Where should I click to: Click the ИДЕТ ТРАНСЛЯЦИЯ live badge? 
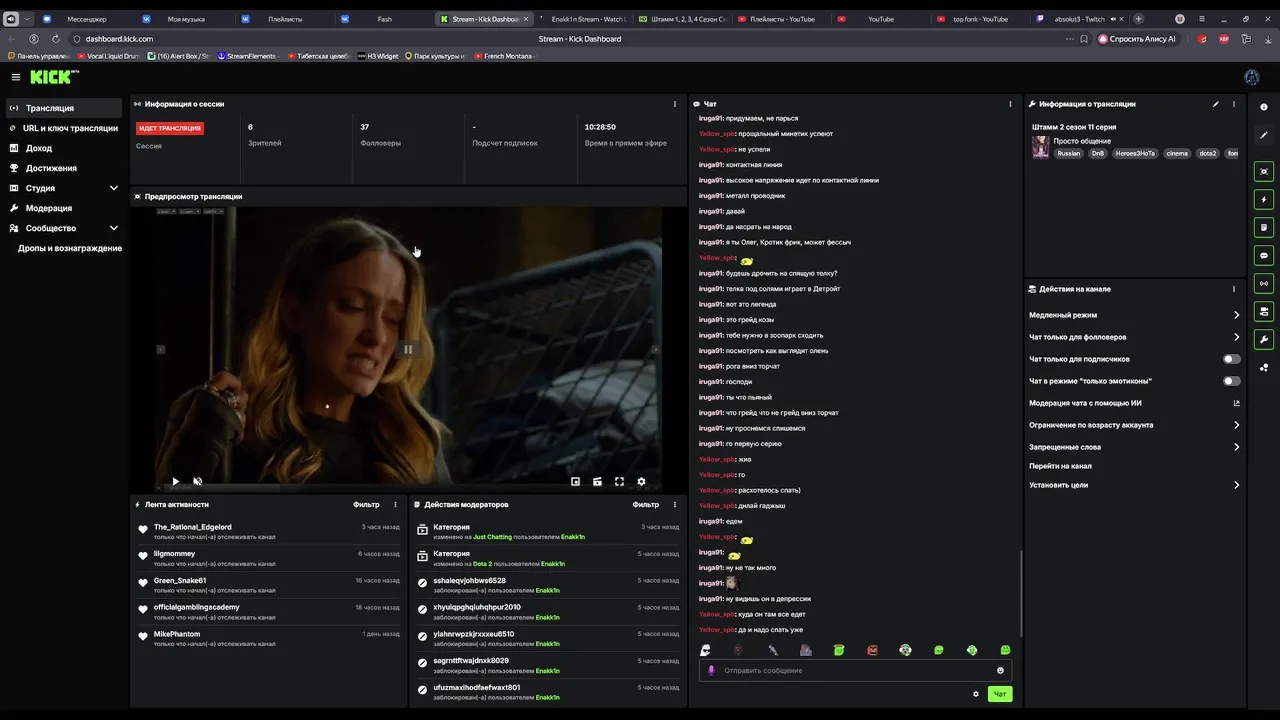pyautogui.click(x=170, y=128)
